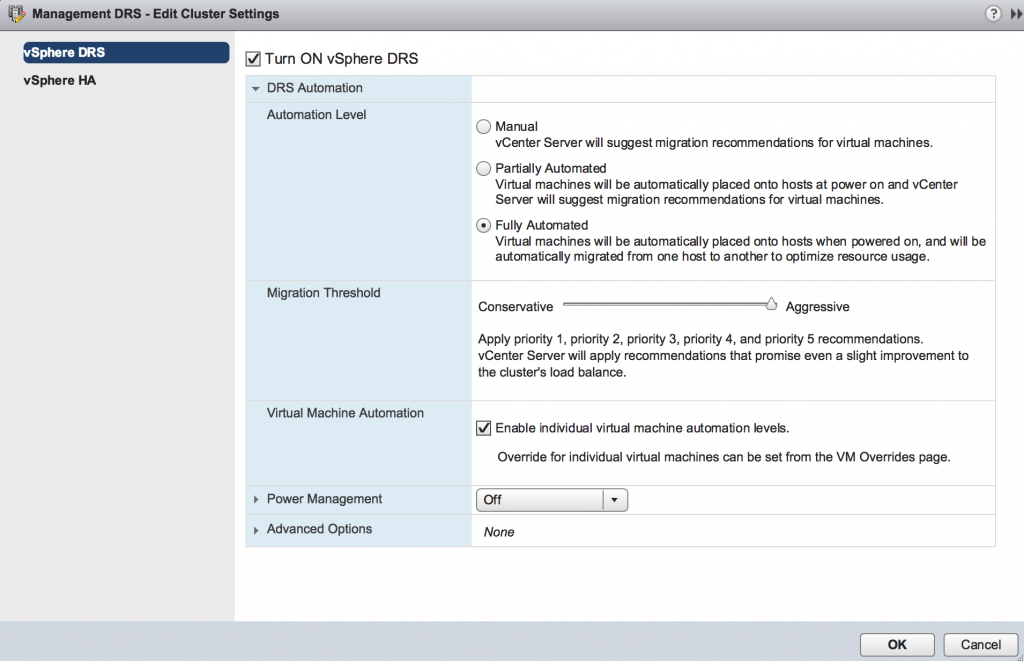Image resolution: width=1024 pixels, height=661 pixels.
Task: Uncheck Turn ON vSphere DRS
Action: point(253,59)
